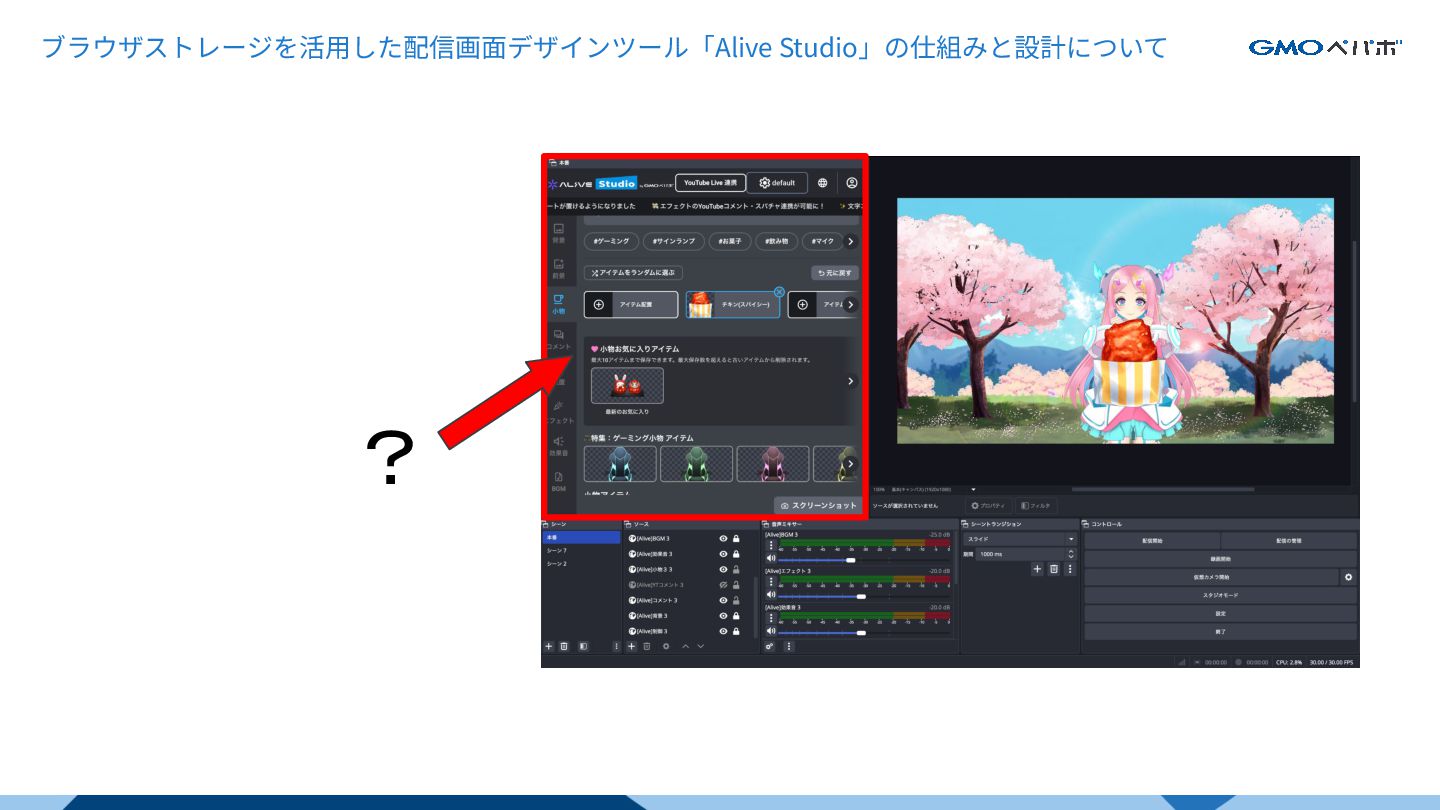Screen dimensions: 1440x810
Task: Open advanced audio properties gears icon
Action: coord(769,647)
